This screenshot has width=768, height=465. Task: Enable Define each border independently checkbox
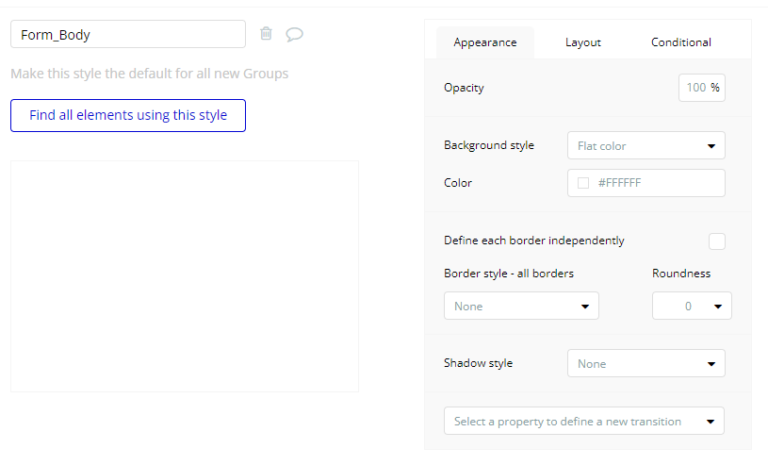pos(716,241)
